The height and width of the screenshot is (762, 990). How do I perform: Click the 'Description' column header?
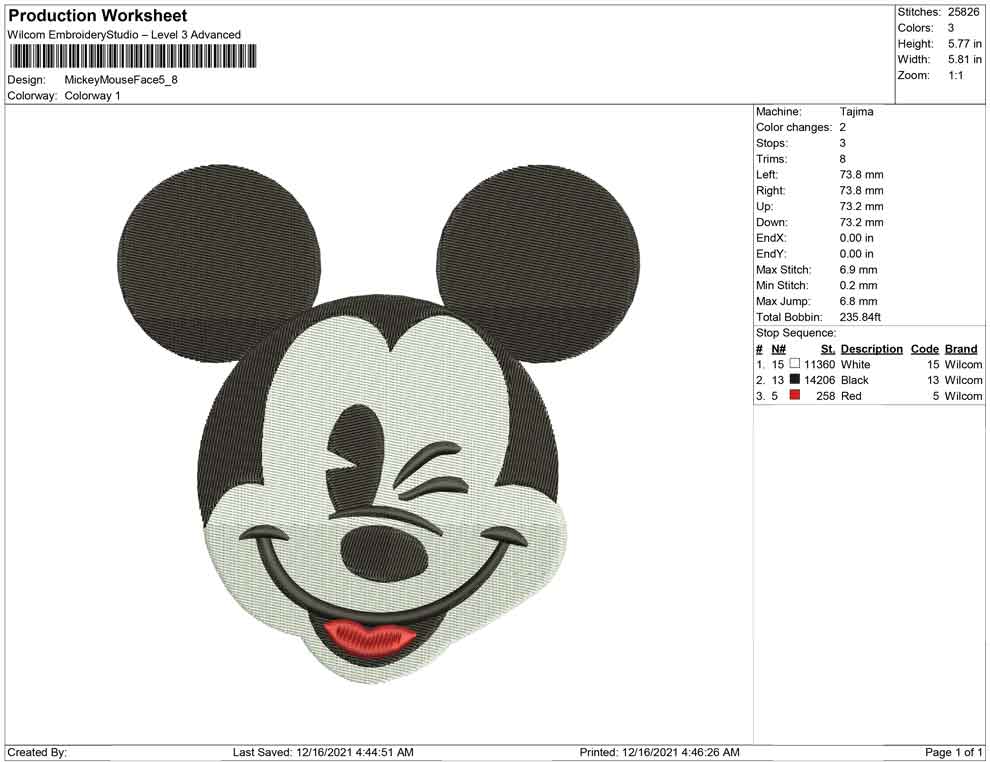tap(872, 349)
